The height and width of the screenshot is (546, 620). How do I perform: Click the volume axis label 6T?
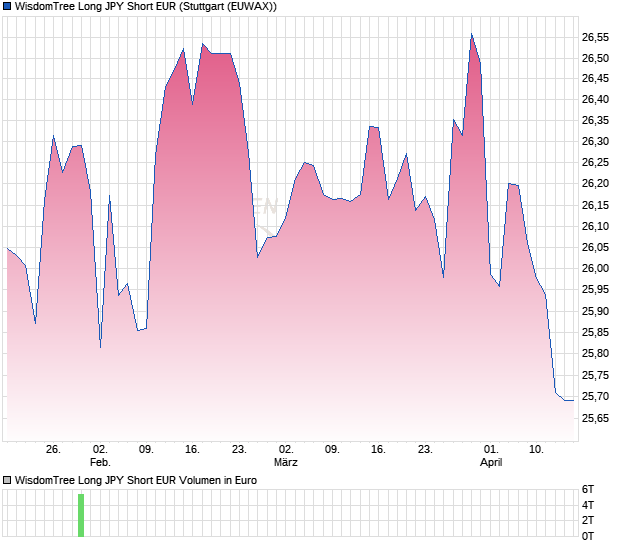(588, 489)
